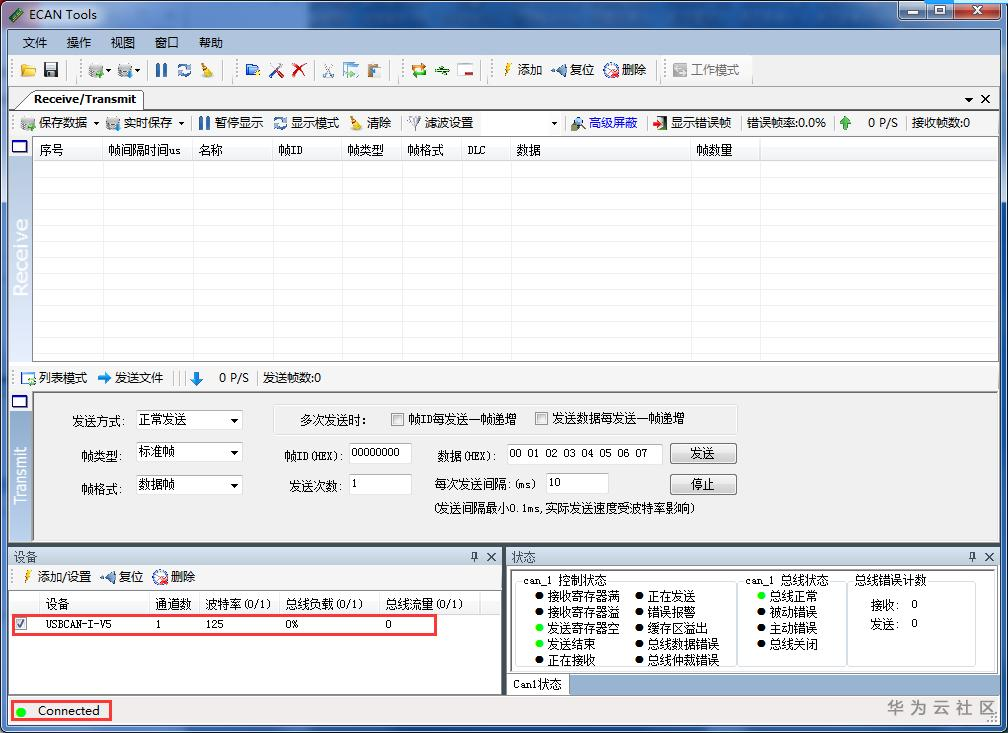Viewport: 1008px width, 733px height.
Task: Click 高级屏蔽 advanced mask
Action: (604, 123)
